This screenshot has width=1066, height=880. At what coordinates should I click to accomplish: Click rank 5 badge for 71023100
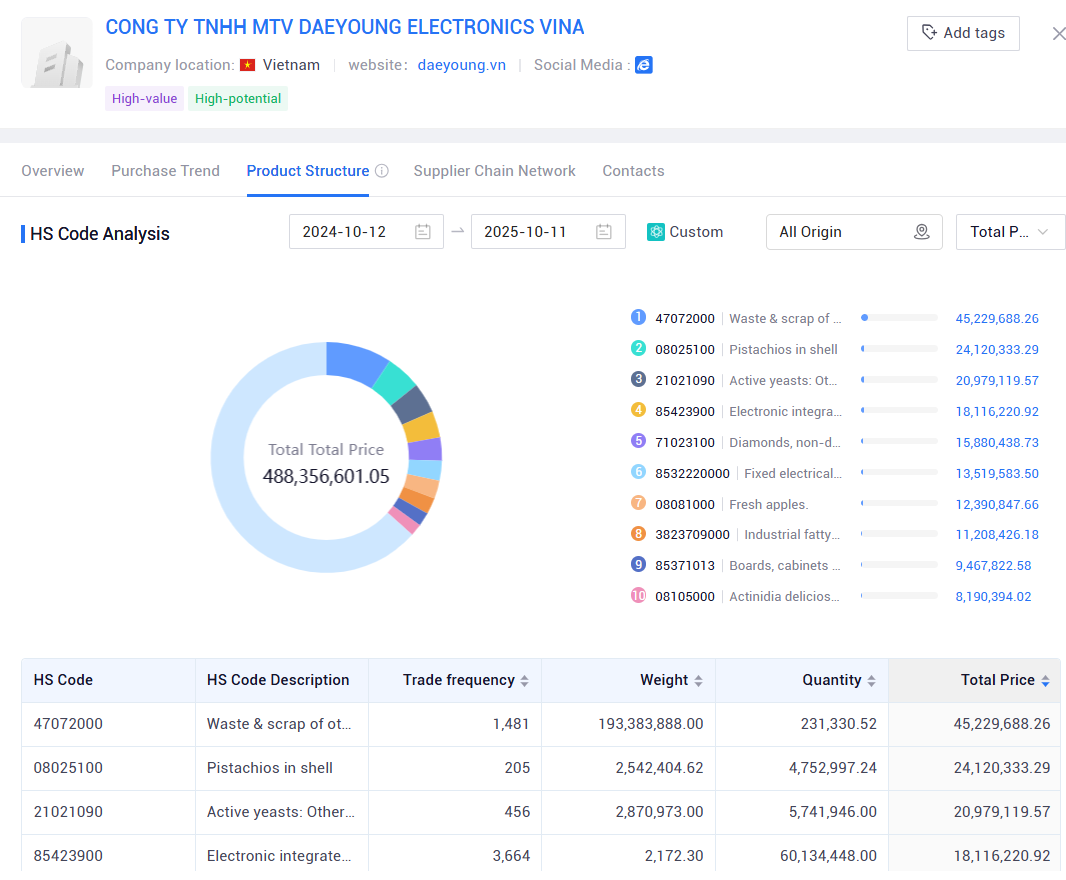pos(638,441)
